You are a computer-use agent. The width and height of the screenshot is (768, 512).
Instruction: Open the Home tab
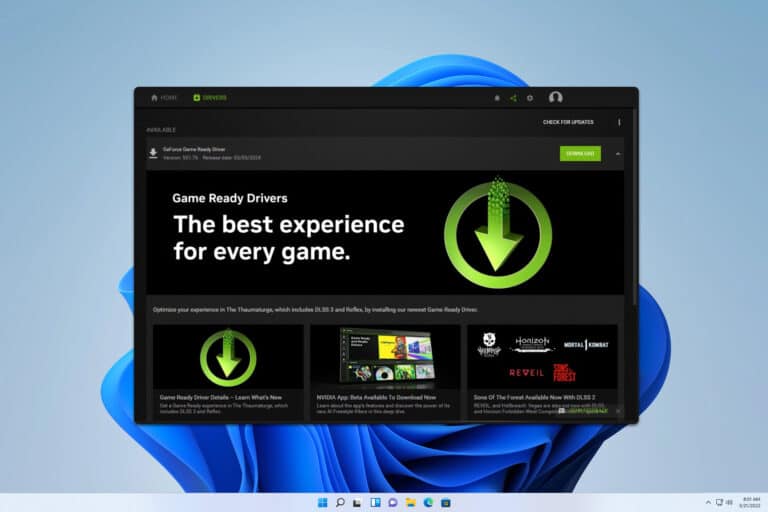[164, 98]
